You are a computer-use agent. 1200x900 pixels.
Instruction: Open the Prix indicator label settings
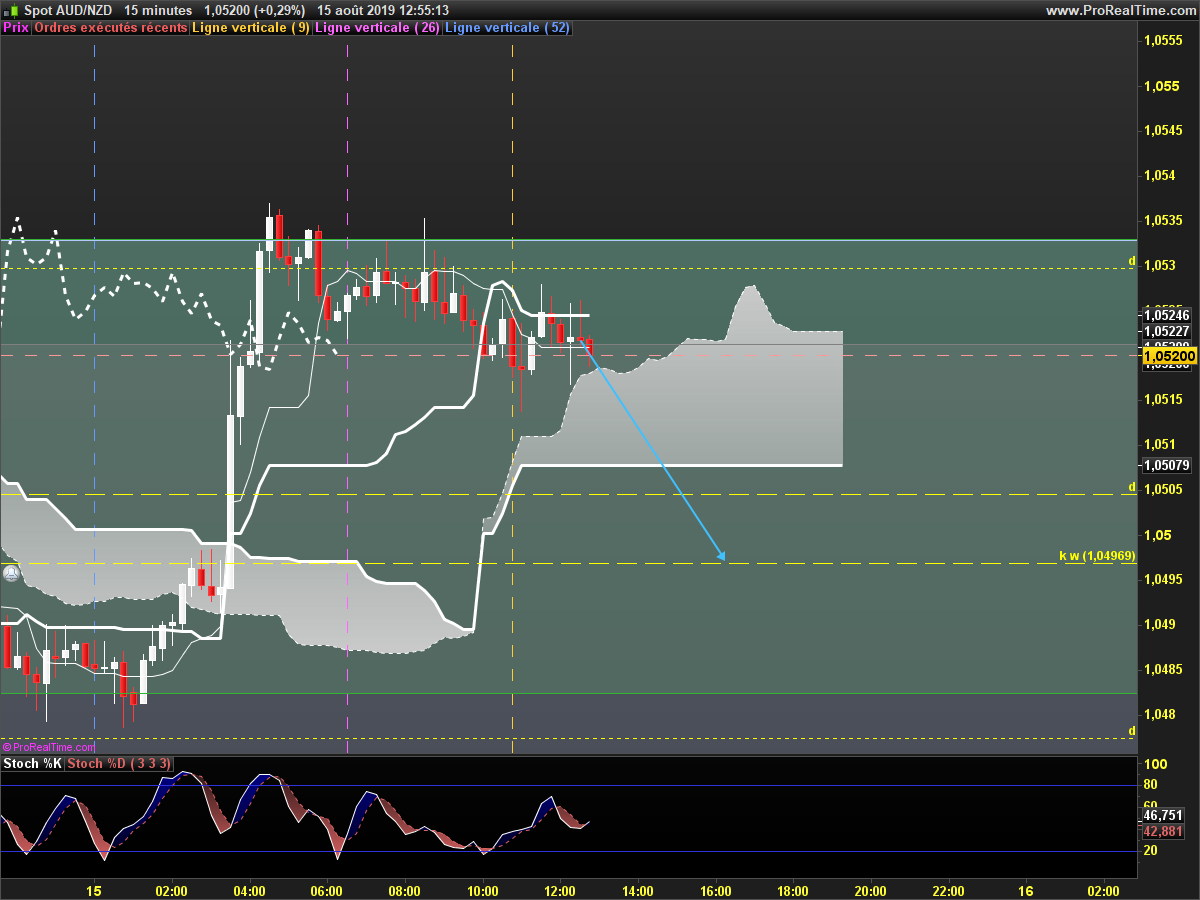15,28
